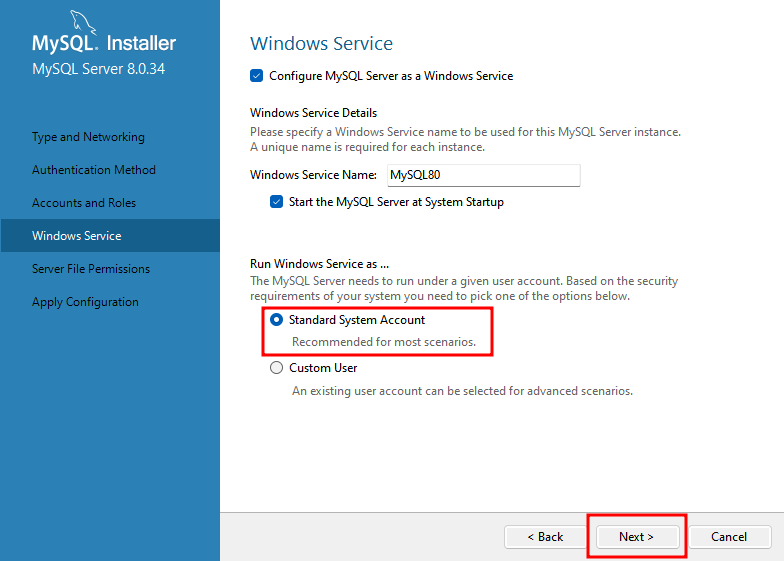Toggle Start the MySQL Server at System Startup
784x561 pixels.
click(276, 202)
